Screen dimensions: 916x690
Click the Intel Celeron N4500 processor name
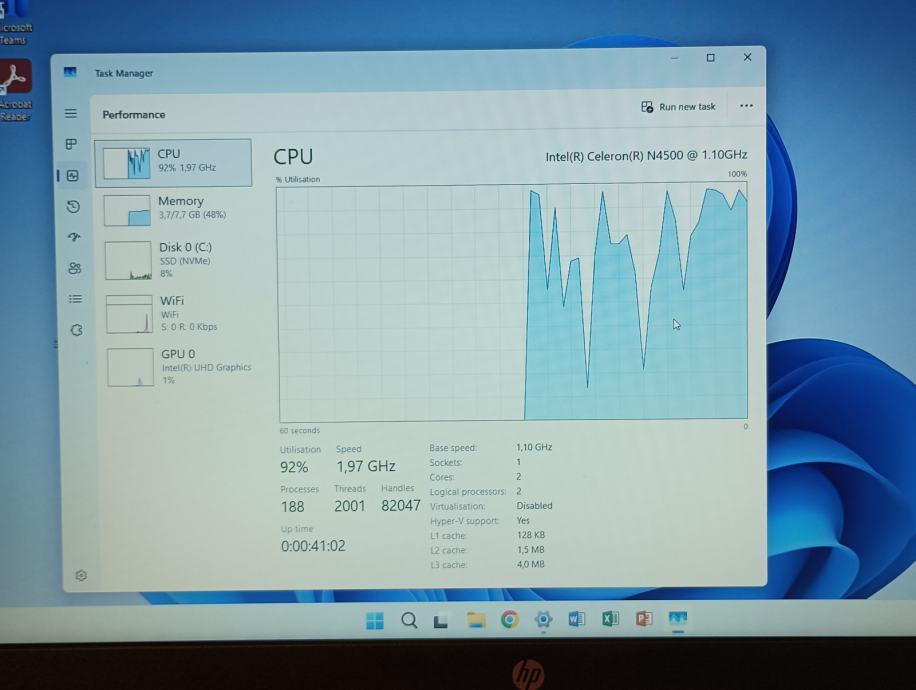646,155
